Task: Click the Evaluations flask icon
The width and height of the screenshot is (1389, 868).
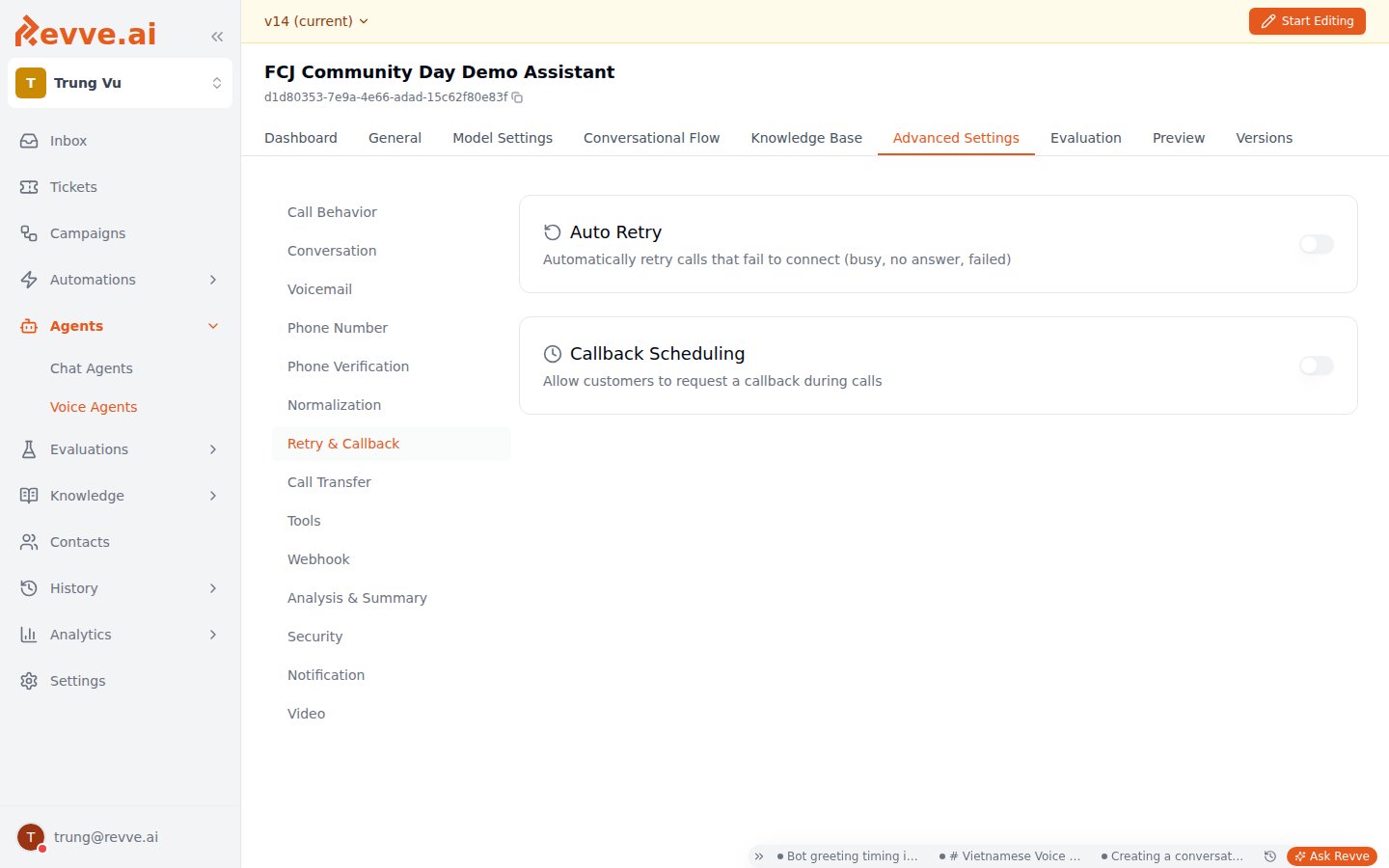Action: coord(29,449)
